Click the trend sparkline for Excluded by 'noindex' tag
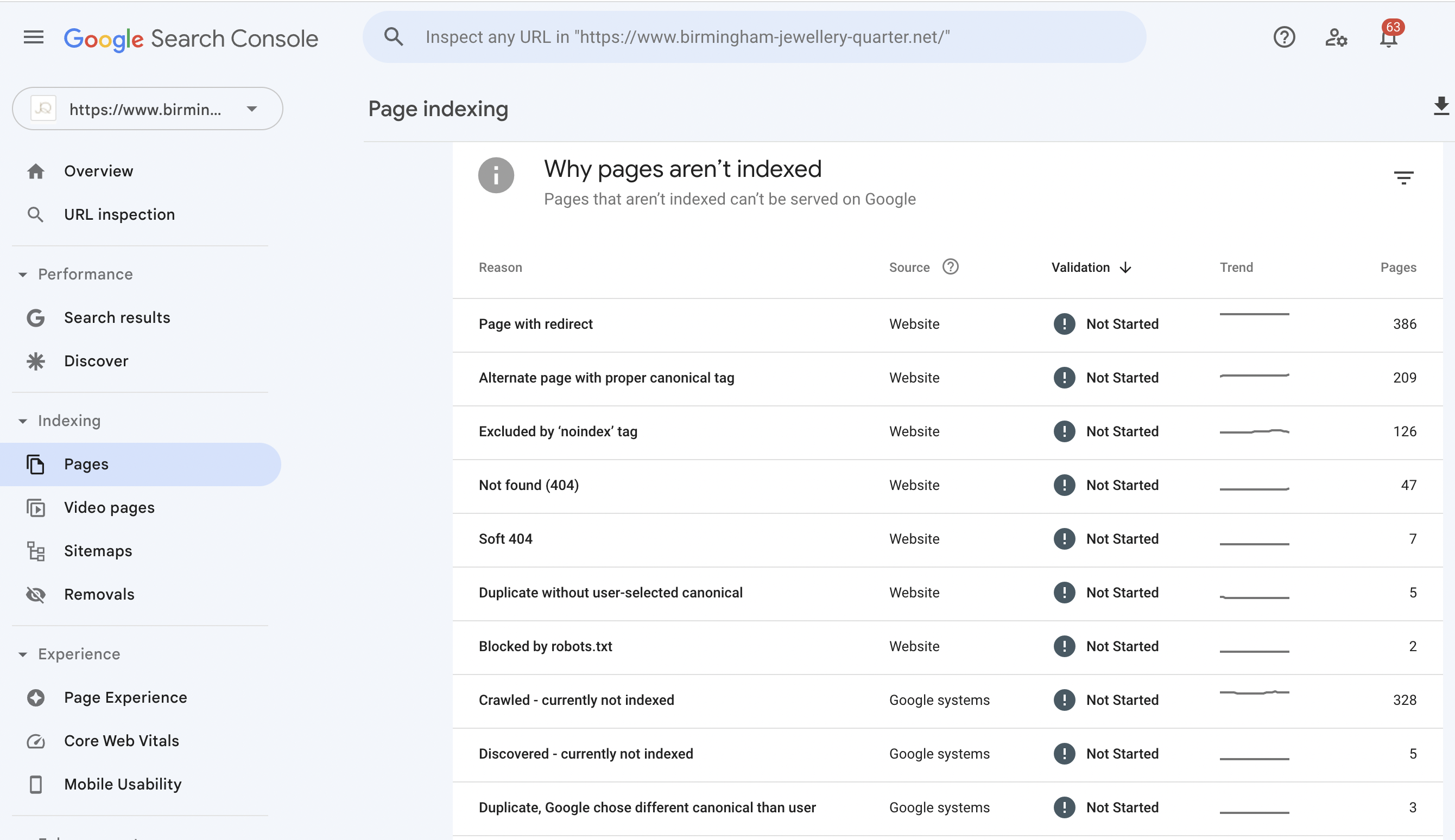Screen dimensions: 1455x840 [x=1254, y=431]
